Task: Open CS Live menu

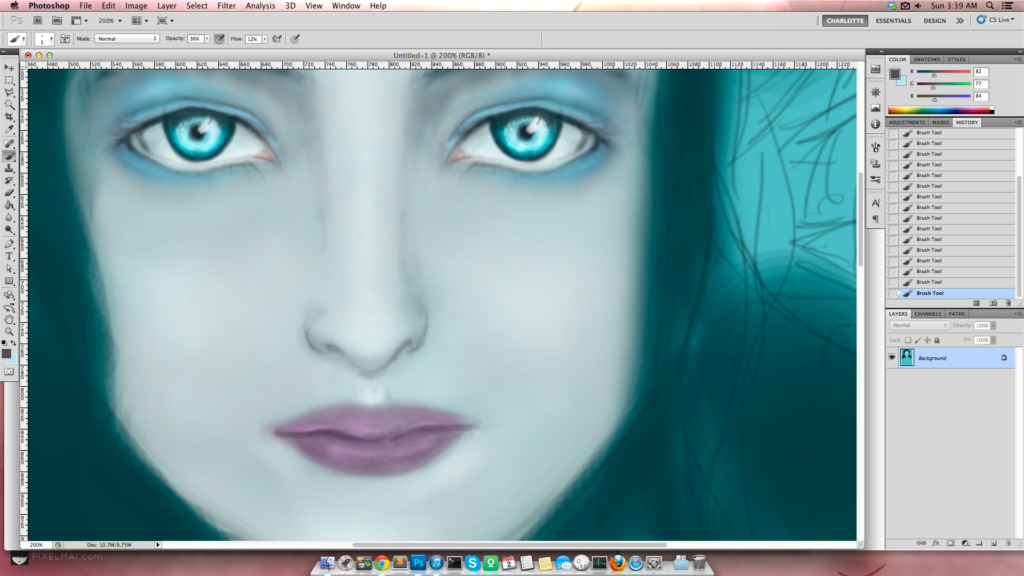Action: [x=996, y=20]
